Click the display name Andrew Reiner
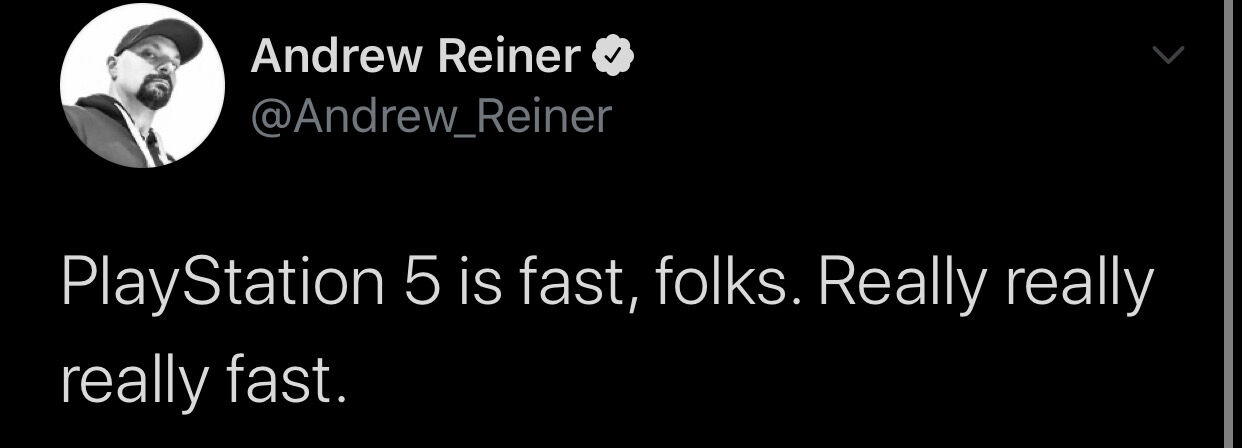 pos(415,57)
